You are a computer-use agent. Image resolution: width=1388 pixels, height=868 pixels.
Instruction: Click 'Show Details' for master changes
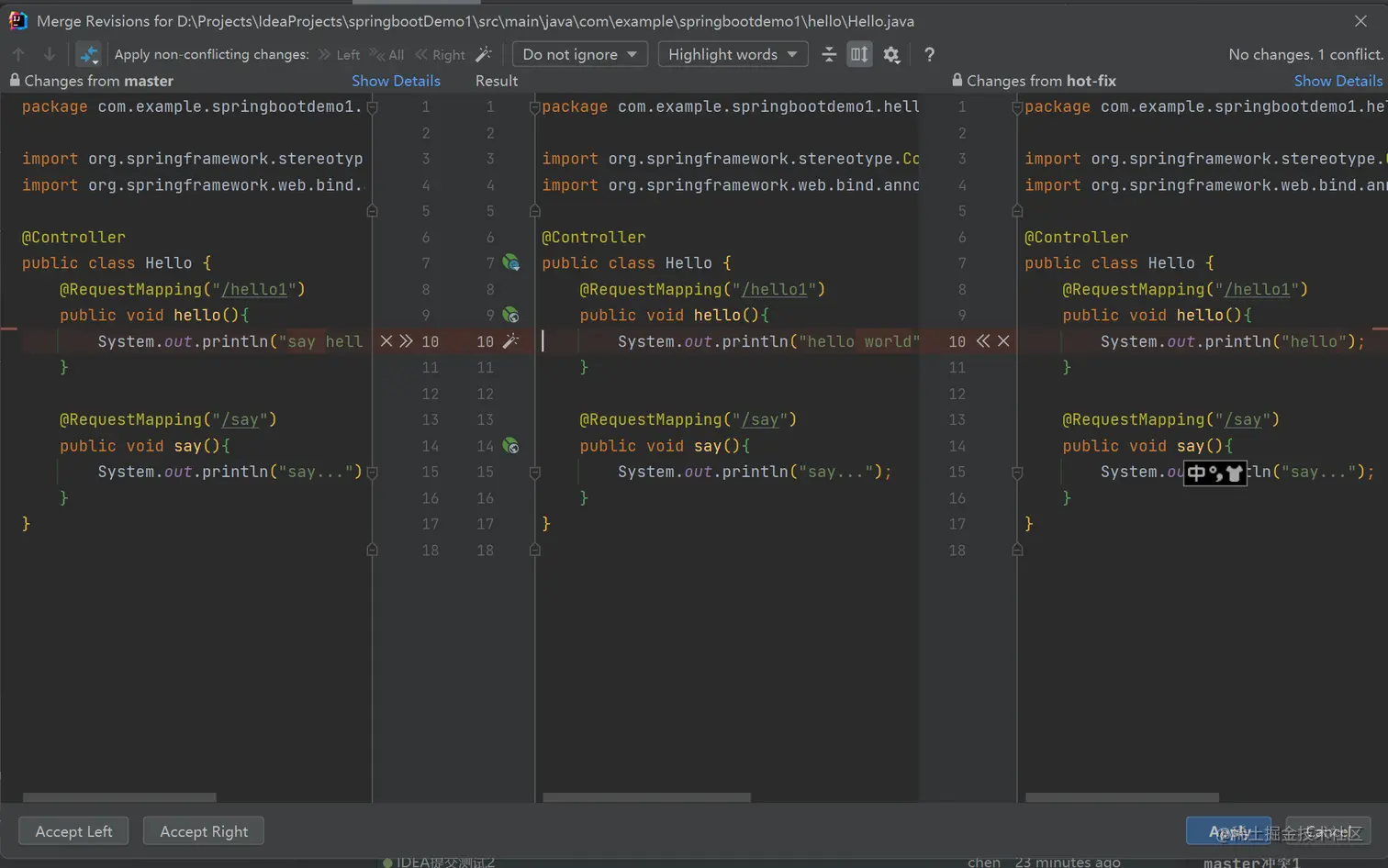(396, 81)
